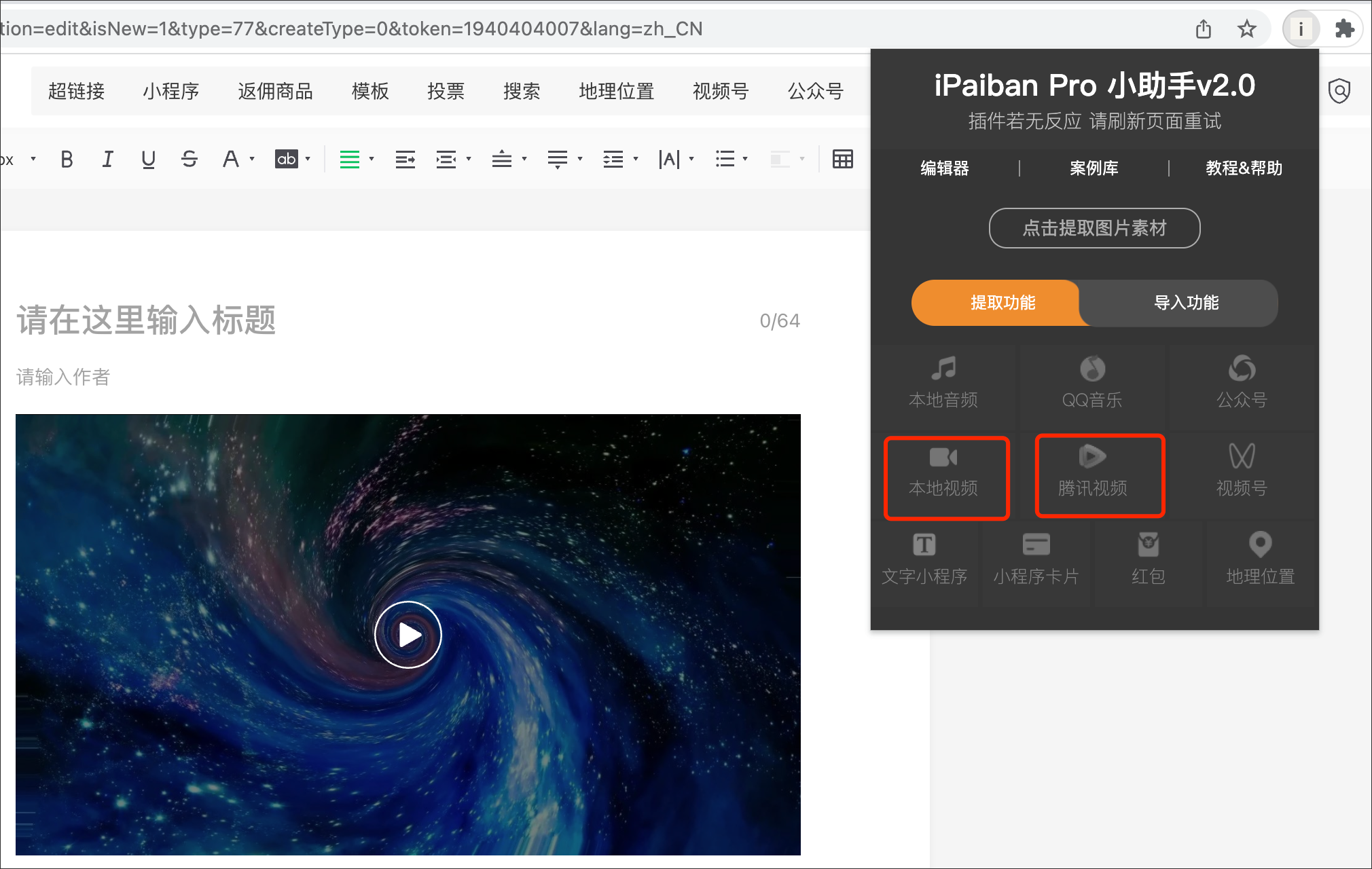This screenshot has width=1372, height=869.
Task: Click the 腾讯视频 extraction icon
Action: (x=1092, y=456)
